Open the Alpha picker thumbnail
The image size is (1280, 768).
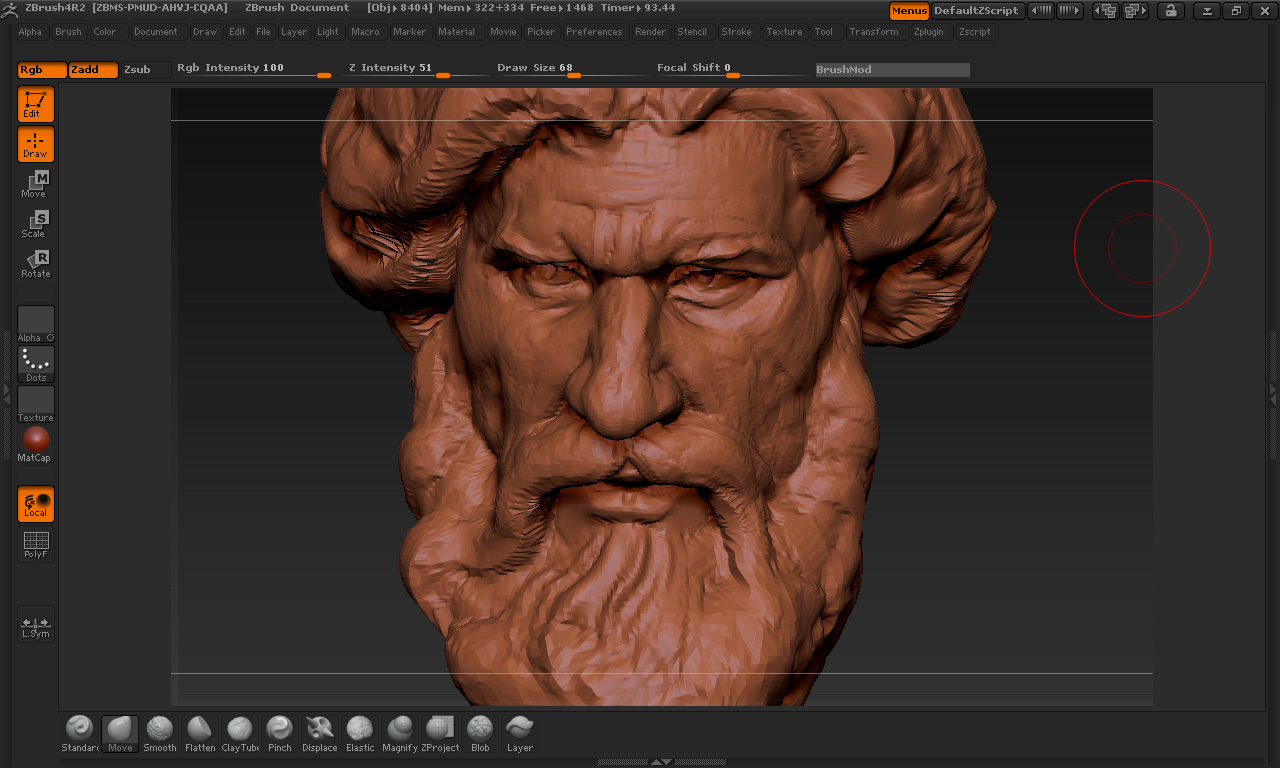(36, 324)
